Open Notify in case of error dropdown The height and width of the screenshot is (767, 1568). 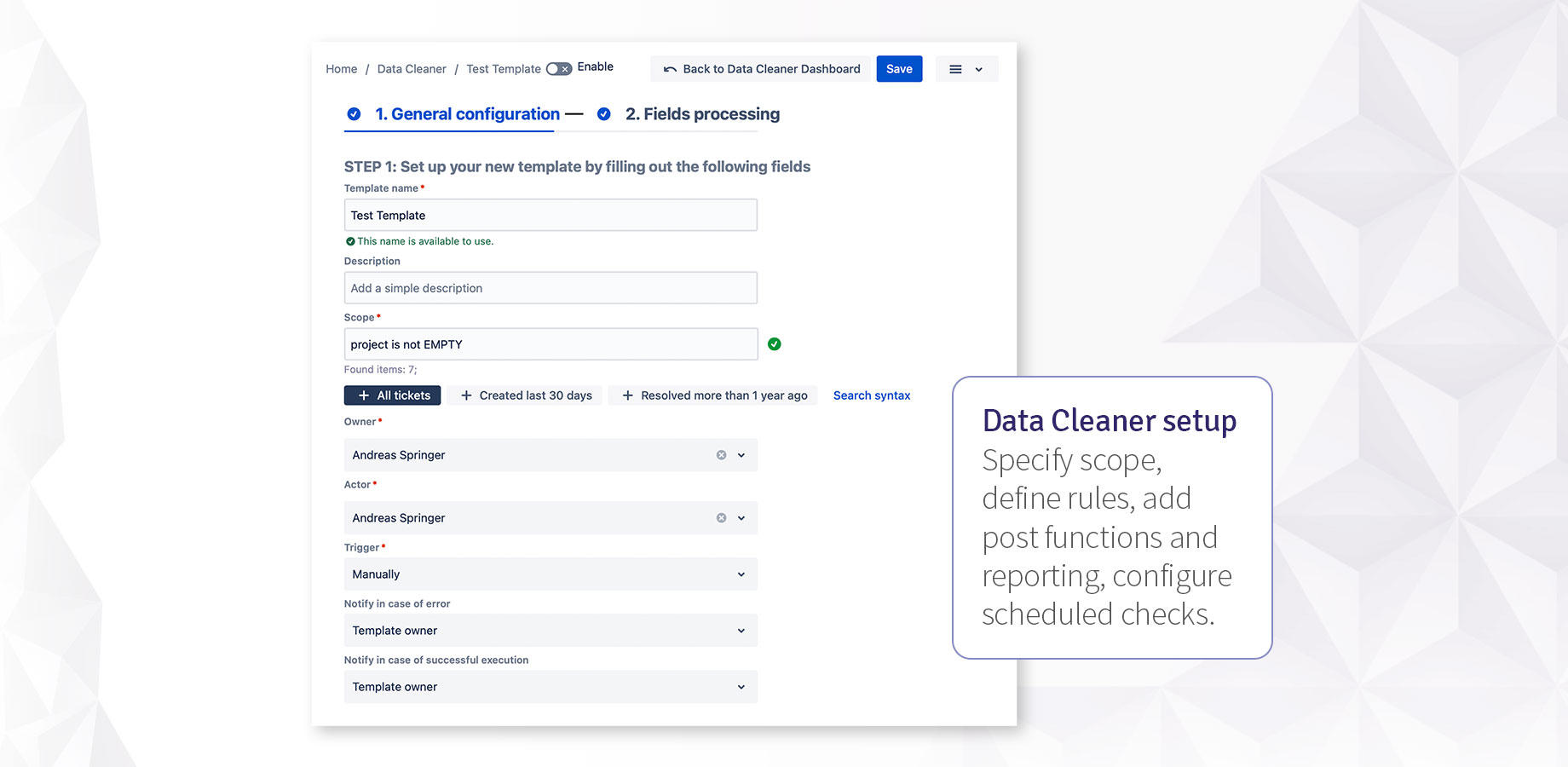tap(550, 631)
